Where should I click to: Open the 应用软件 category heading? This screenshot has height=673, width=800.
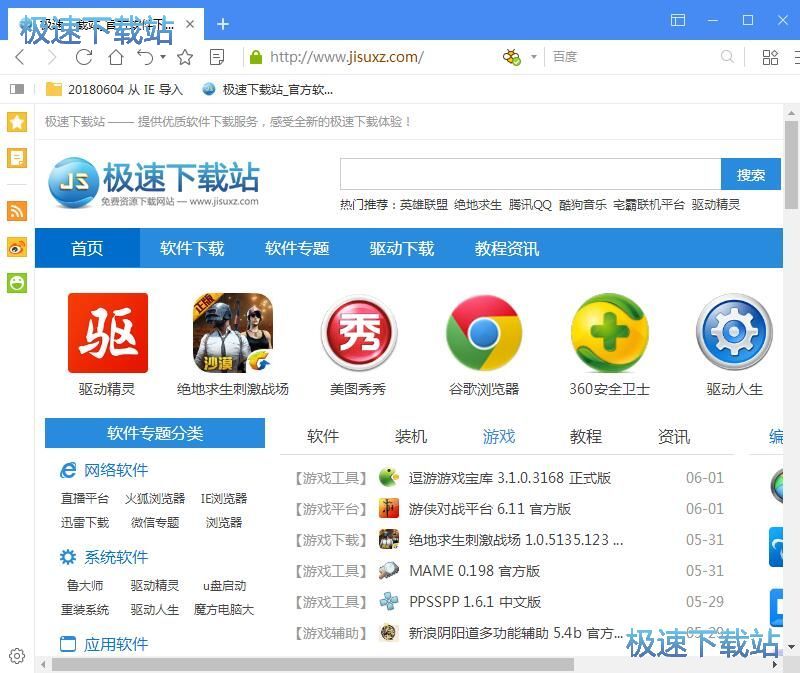click(x=104, y=644)
